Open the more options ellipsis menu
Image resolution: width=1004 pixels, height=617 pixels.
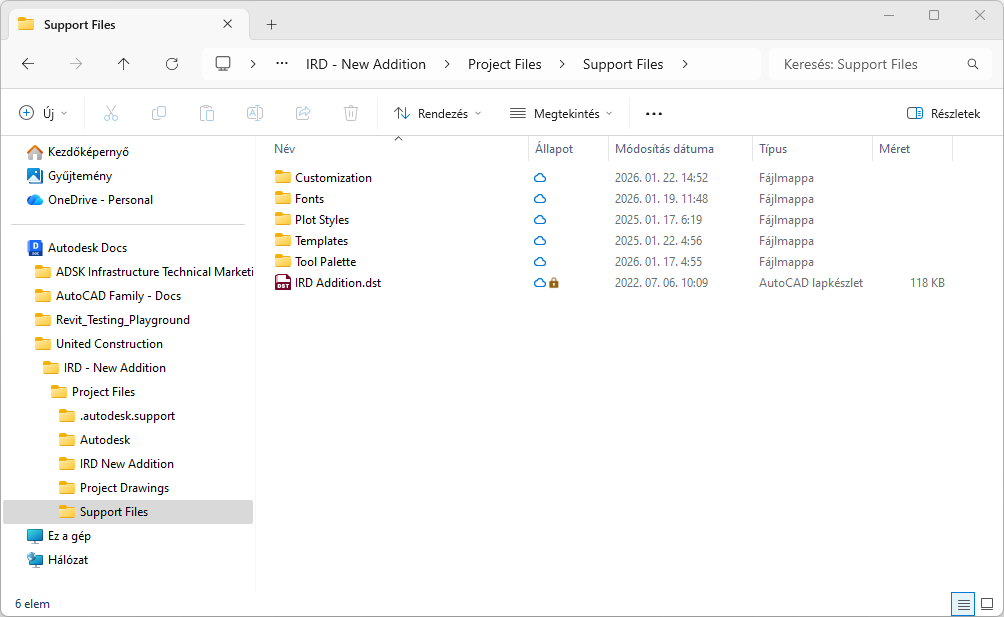click(x=654, y=113)
